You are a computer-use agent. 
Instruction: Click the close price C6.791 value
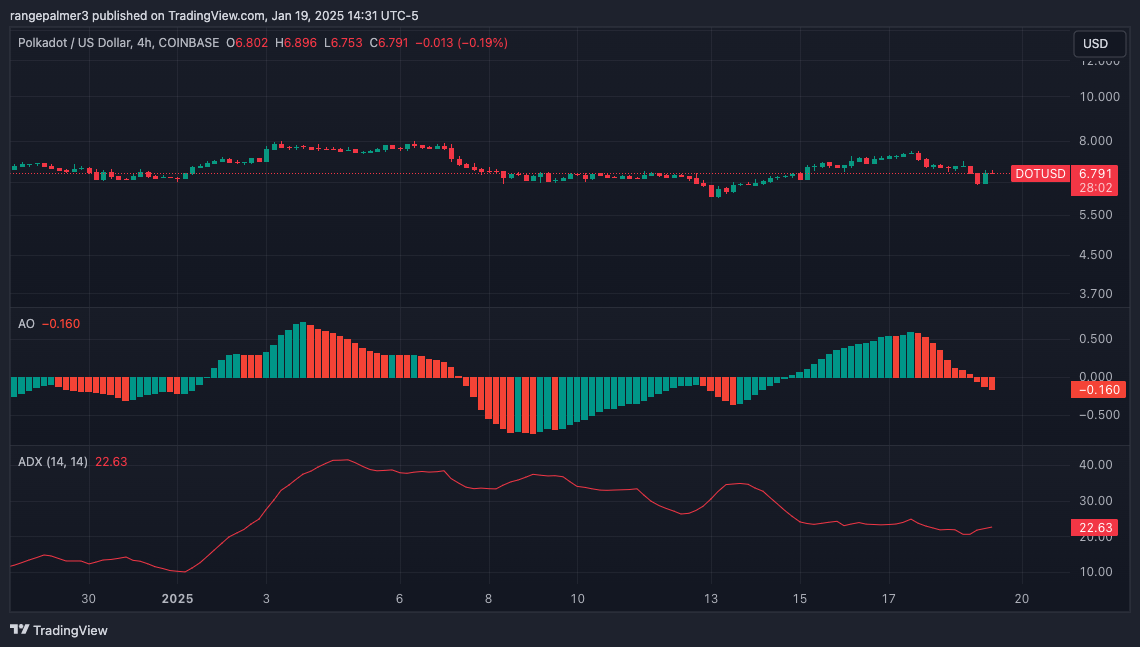tap(389, 43)
